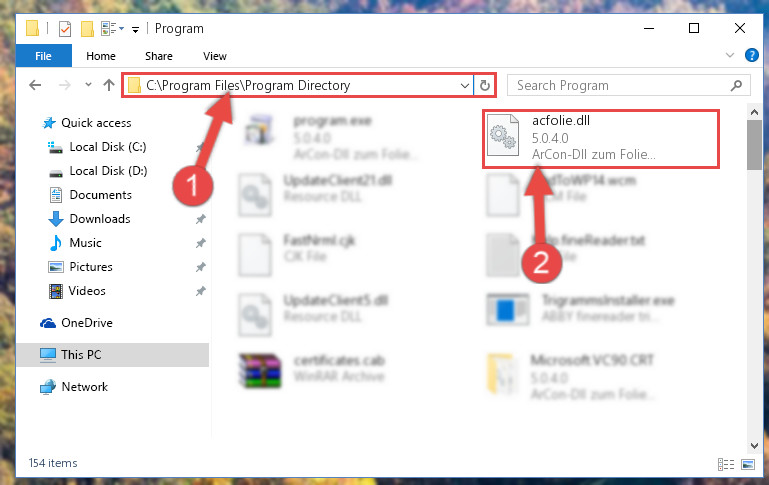Select the acfolie.dll file
Image resolution: width=769 pixels, height=485 pixels.
601,139
